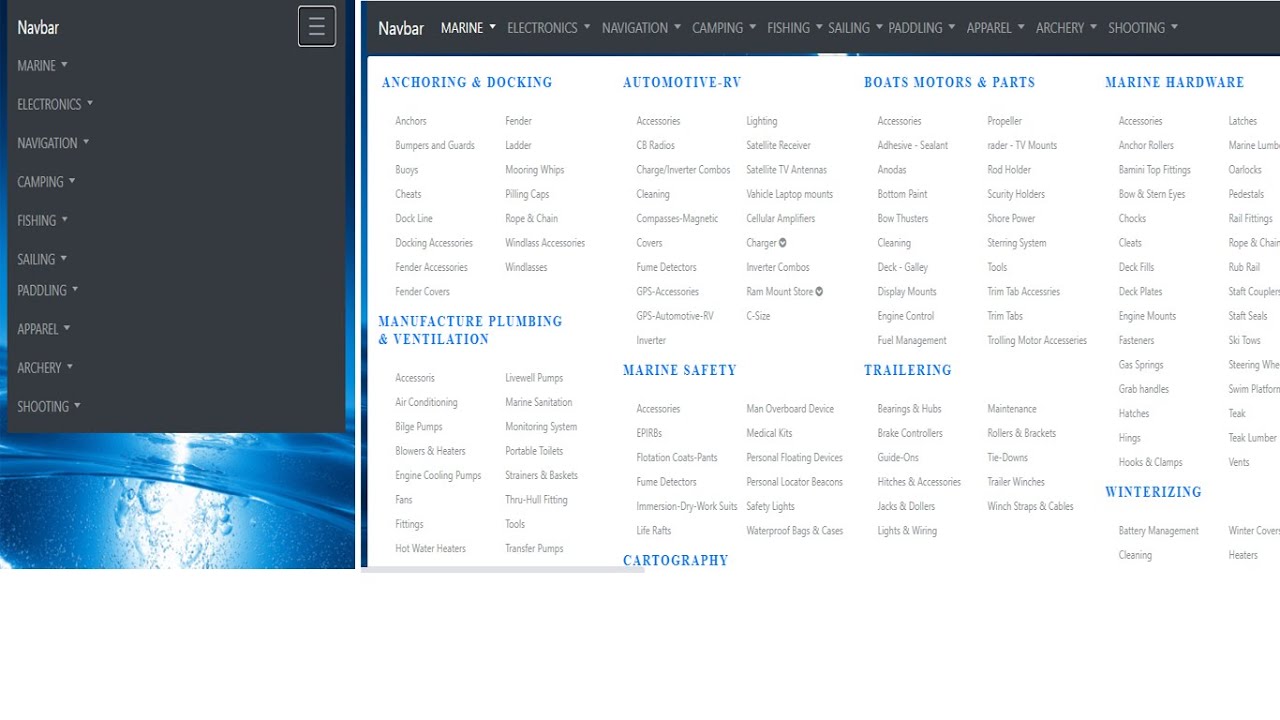
Task: Click the ANCHORING & DOCKING heading
Action: coord(467,82)
